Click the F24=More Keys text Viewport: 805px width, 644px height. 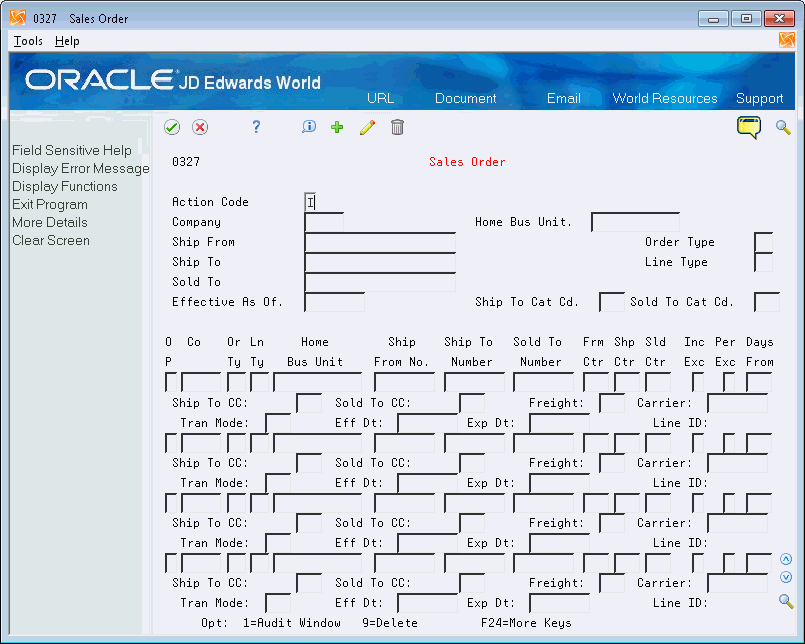pyautogui.click(x=526, y=623)
